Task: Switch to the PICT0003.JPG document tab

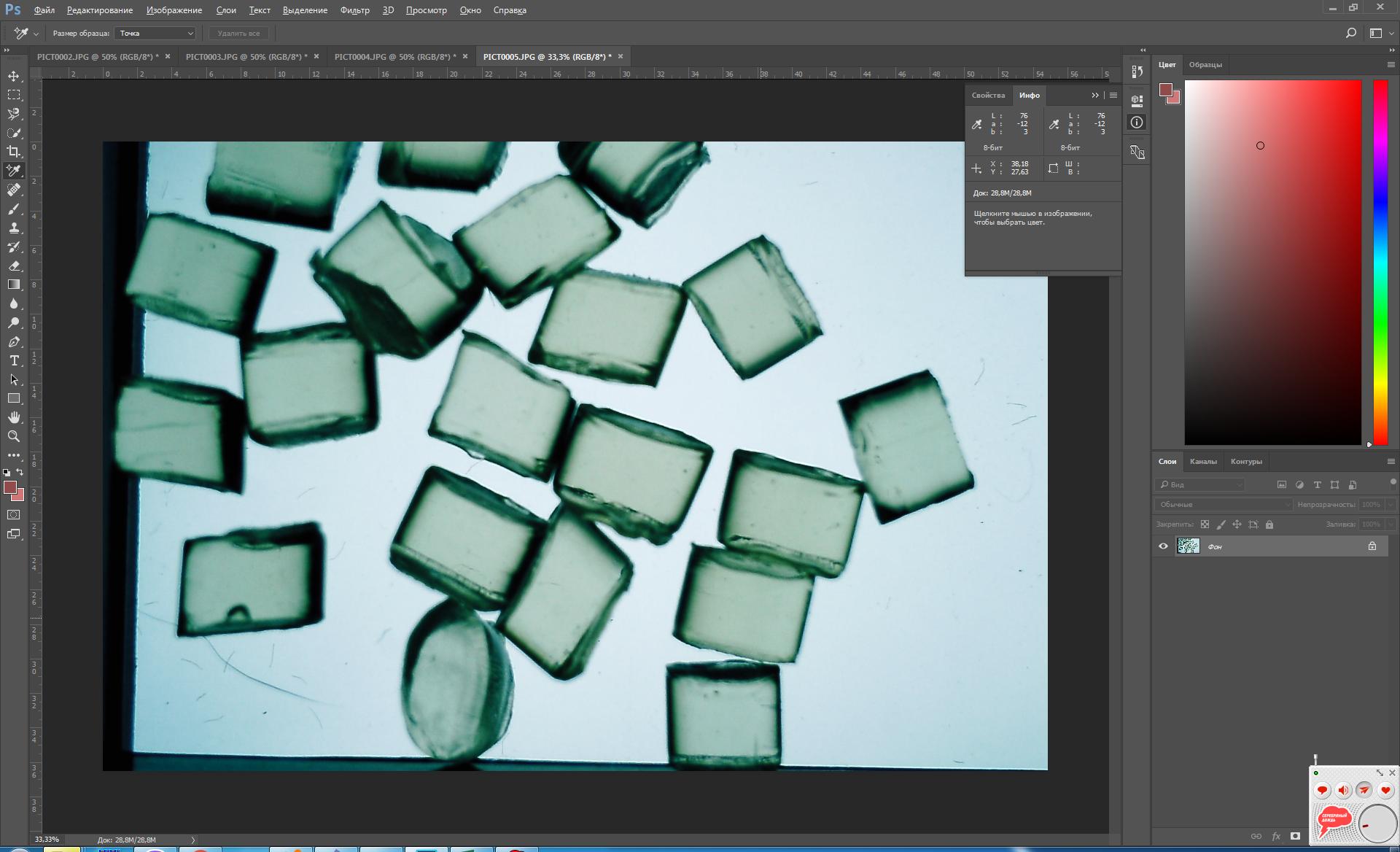Action: 246,57
